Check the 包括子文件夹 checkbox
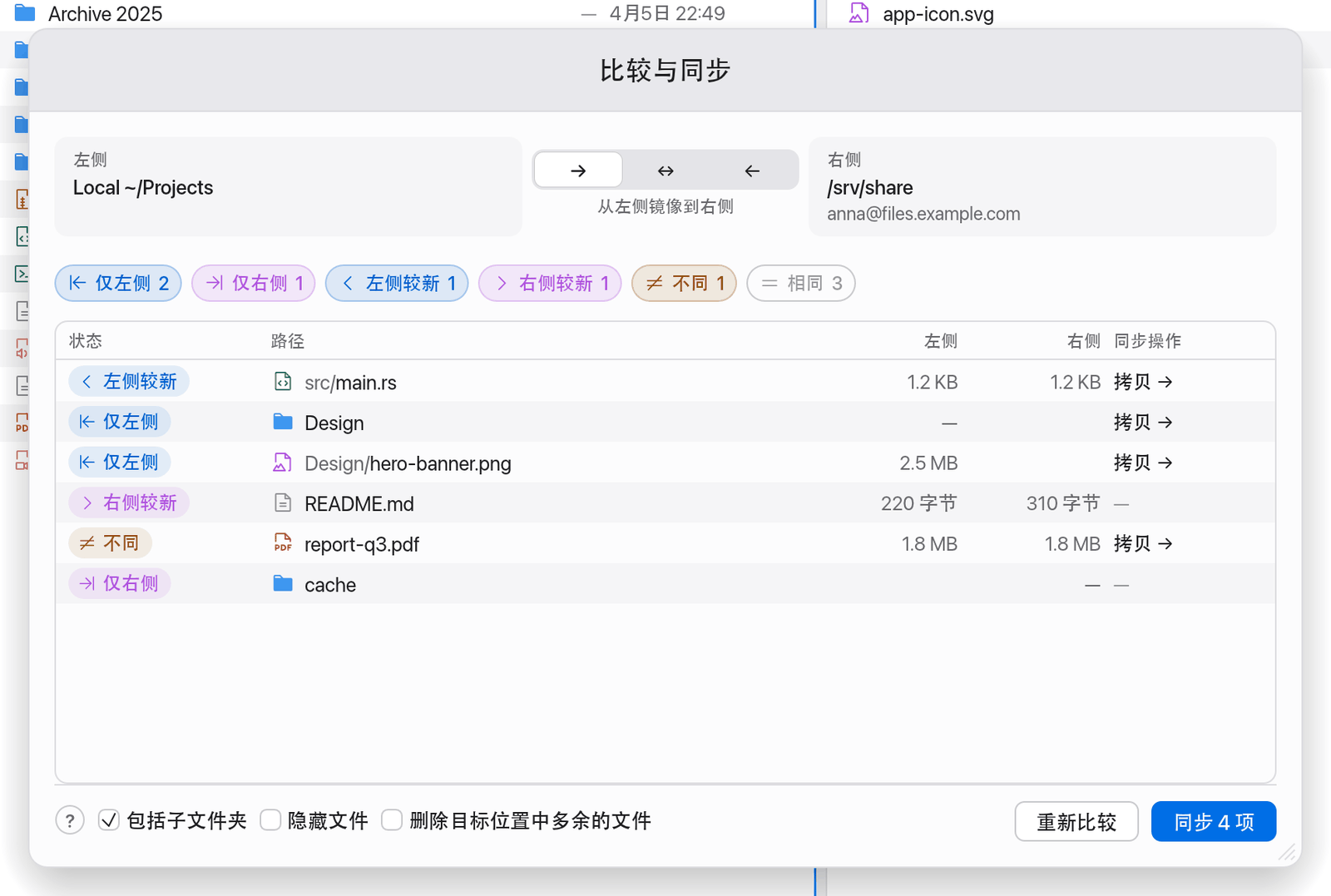Image resolution: width=1331 pixels, height=896 pixels. (109, 820)
